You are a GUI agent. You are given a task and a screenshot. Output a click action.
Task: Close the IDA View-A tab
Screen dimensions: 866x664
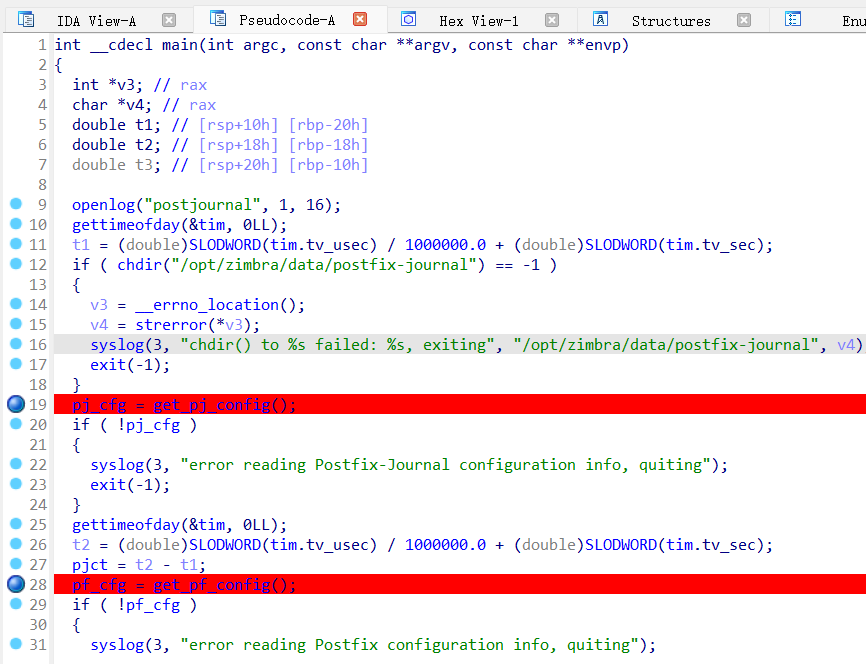coord(169,20)
